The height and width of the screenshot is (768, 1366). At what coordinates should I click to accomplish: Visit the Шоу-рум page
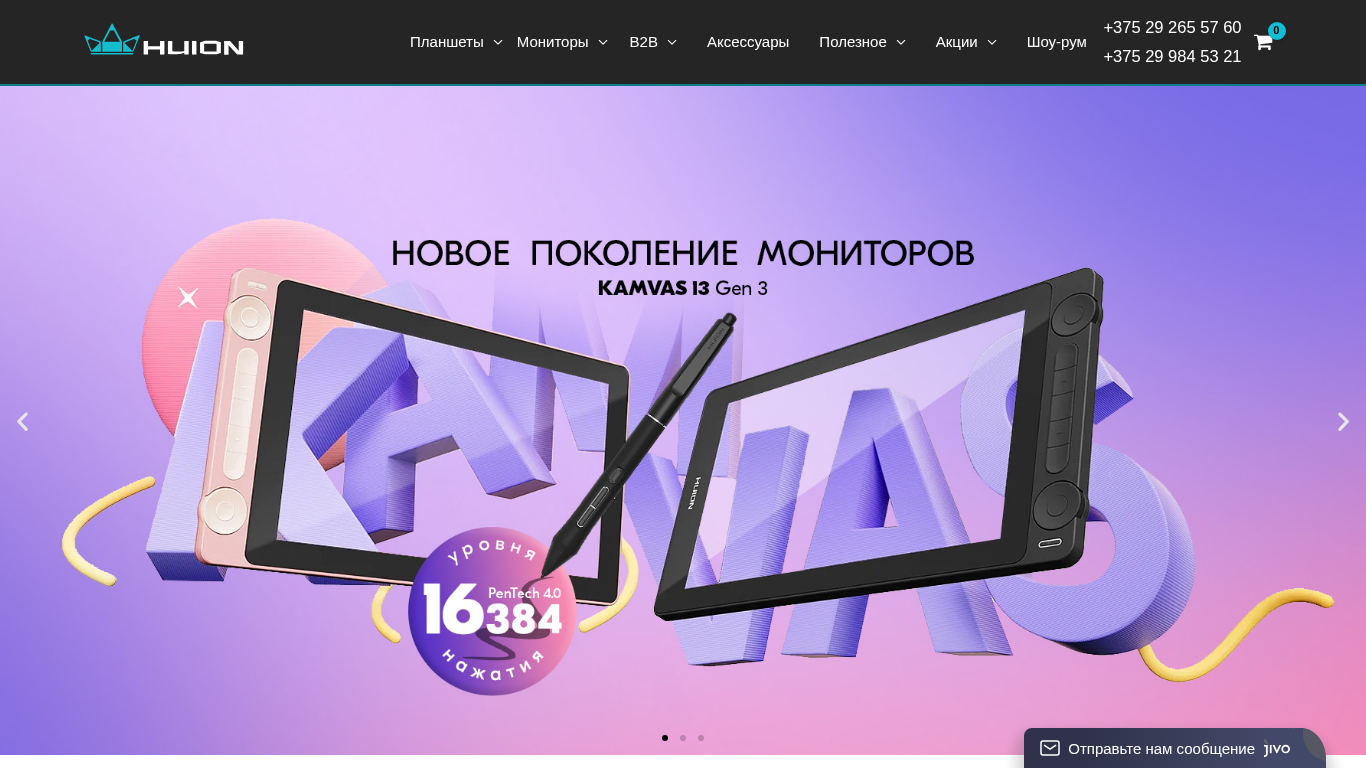click(x=1057, y=42)
